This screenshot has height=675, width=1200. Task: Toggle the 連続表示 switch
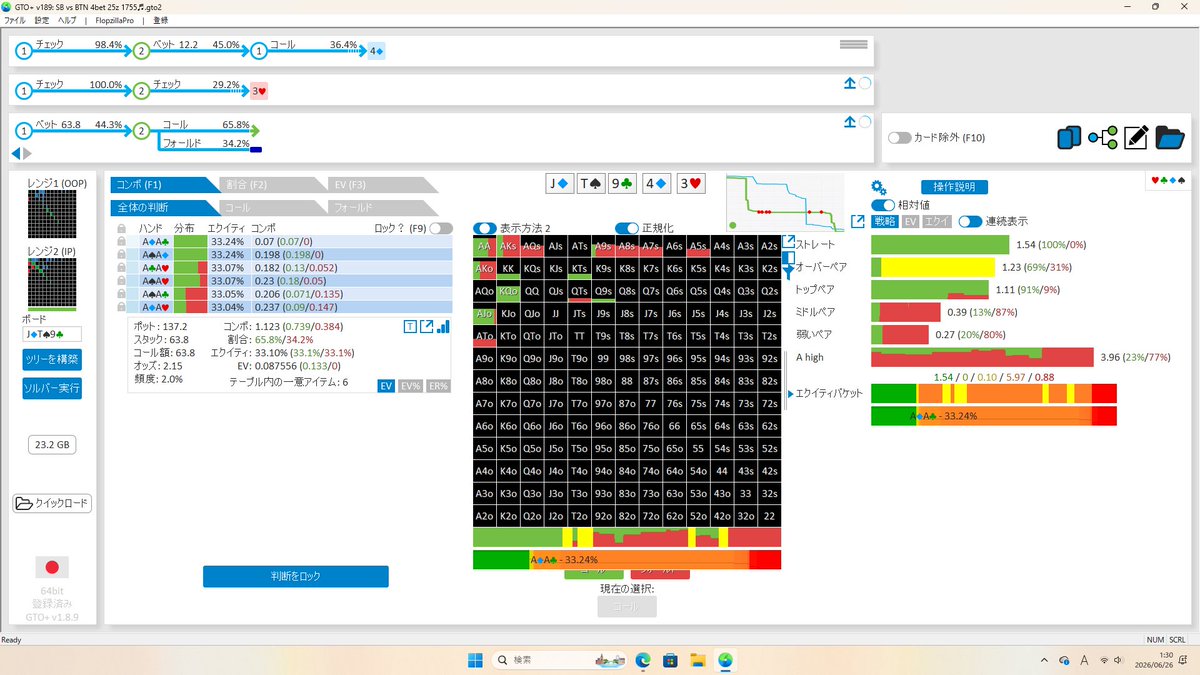click(970, 221)
